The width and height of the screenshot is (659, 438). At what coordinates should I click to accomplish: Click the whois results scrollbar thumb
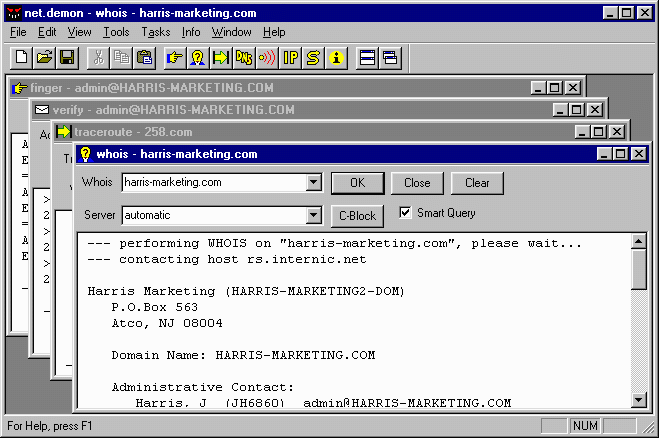click(639, 269)
